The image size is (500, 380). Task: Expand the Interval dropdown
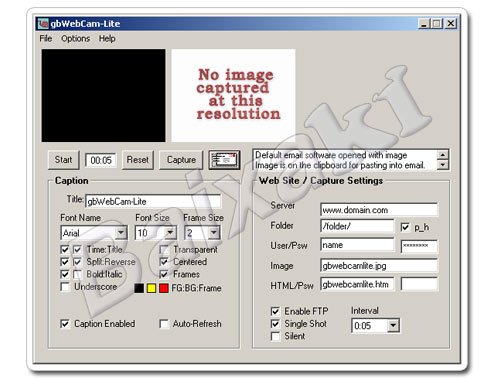click(393, 325)
